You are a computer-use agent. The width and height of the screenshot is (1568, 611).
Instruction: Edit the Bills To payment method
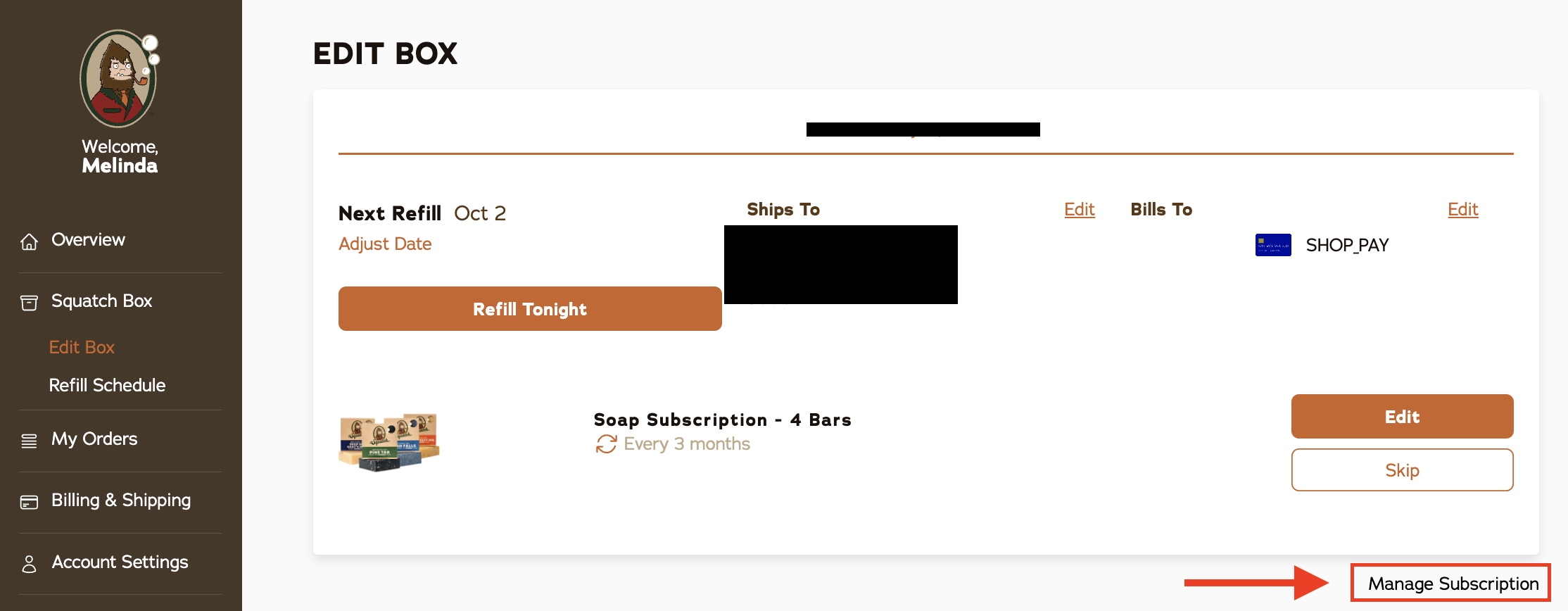point(1463,209)
